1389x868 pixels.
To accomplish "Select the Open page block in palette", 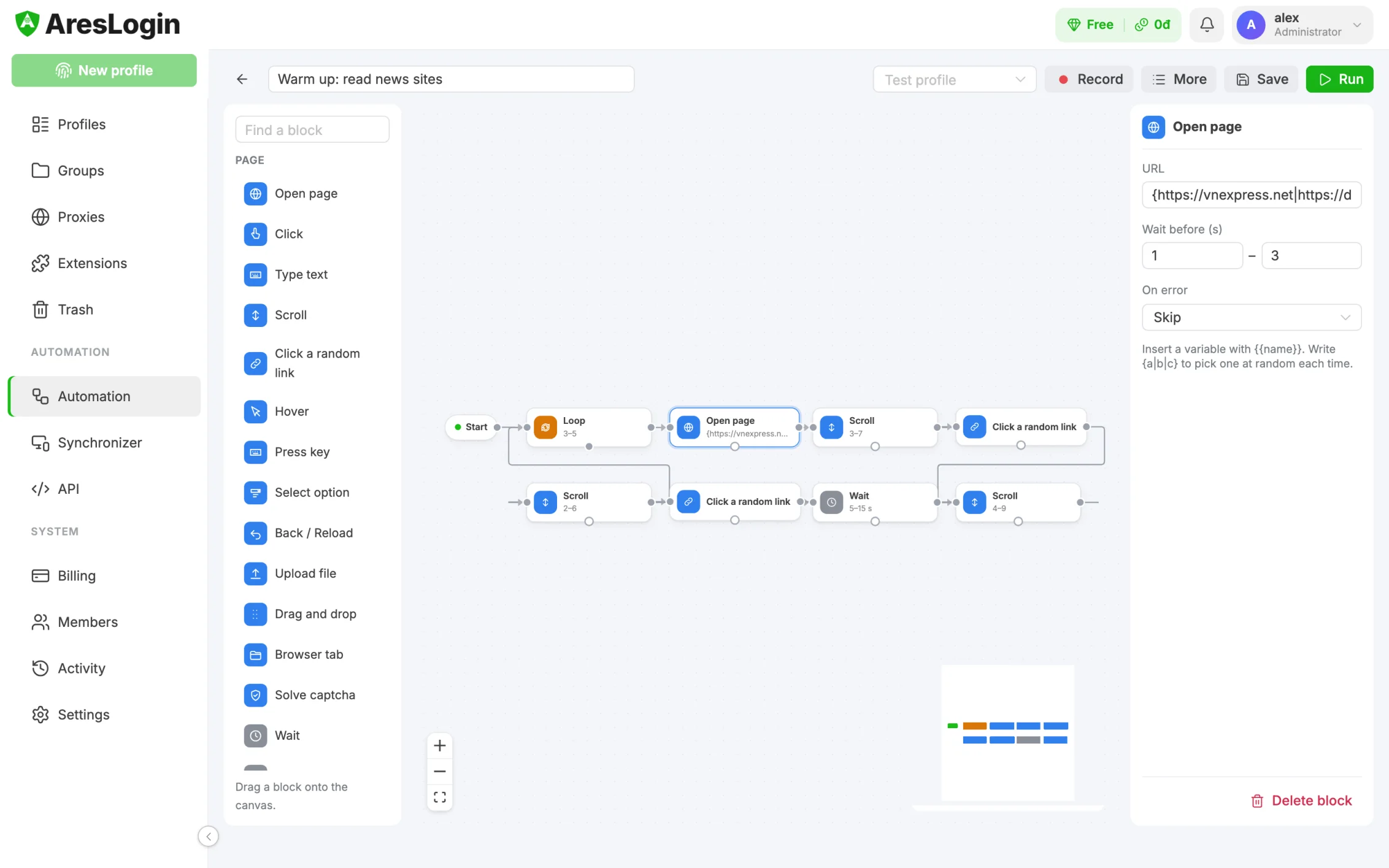I will [x=312, y=194].
